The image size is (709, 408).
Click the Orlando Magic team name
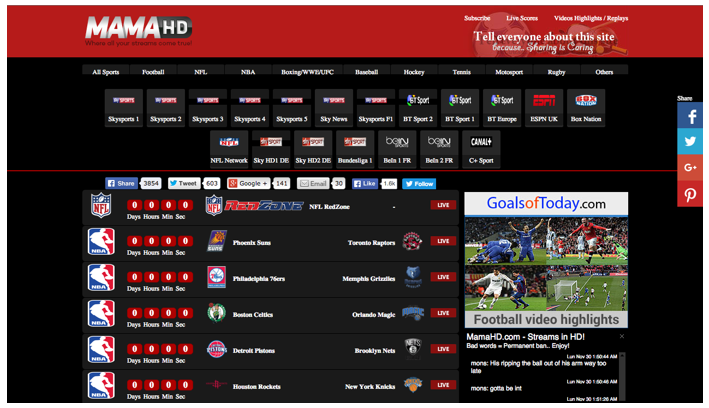pyautogui.click(x=373, y=315)
